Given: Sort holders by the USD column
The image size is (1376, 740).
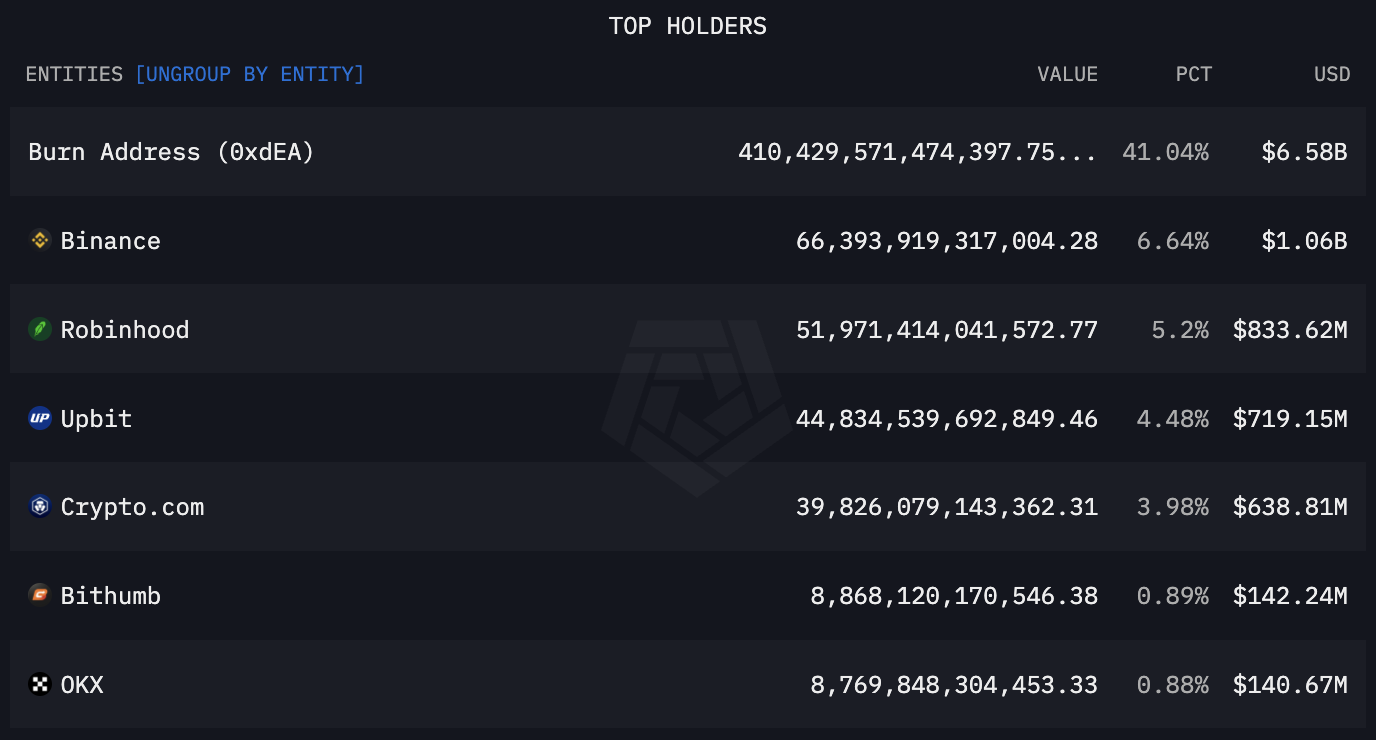Looking at the screenshot, I should click(x=1332, y=74).
